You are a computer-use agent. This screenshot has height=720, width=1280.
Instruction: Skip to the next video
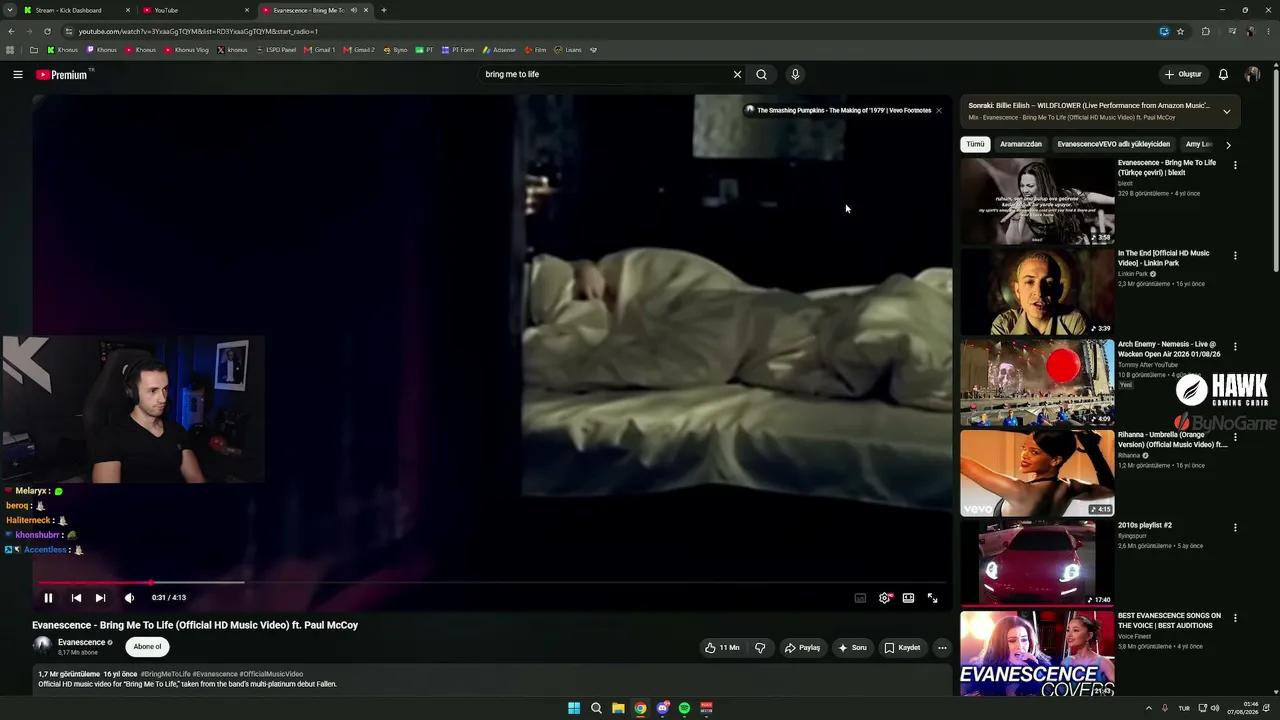[100, 598]
